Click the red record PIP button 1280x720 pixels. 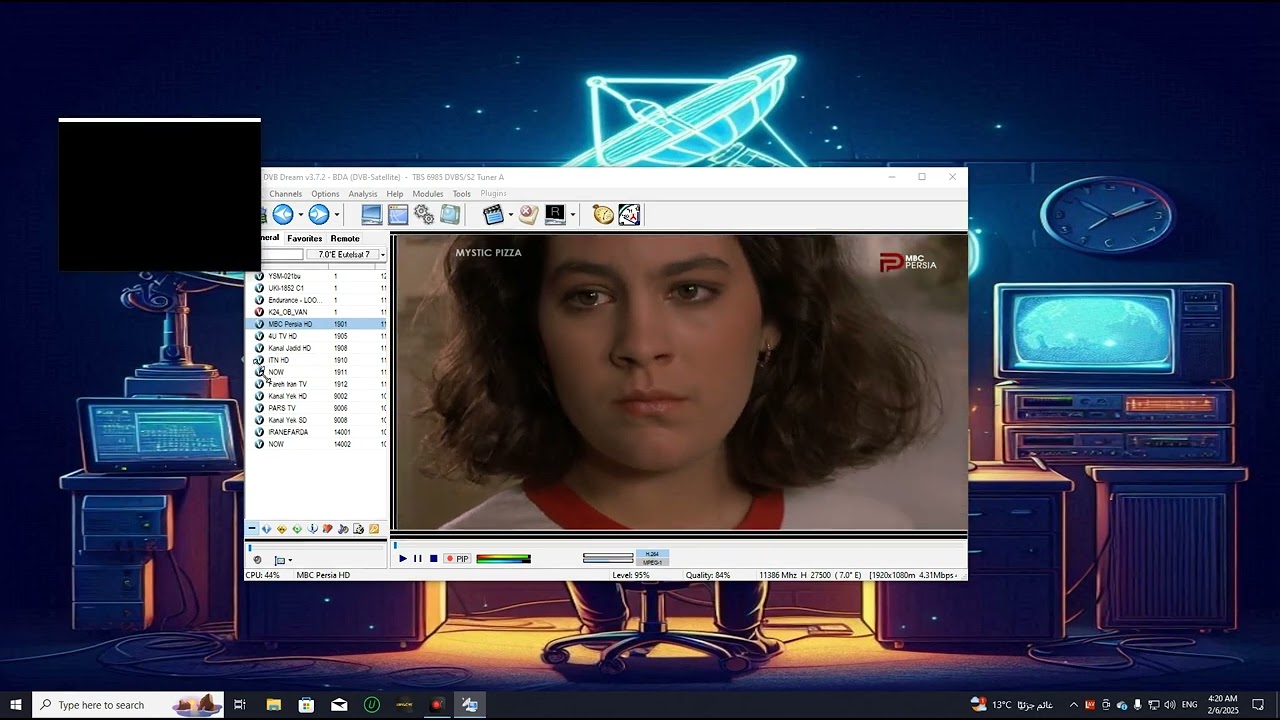(x=457, y=559)
